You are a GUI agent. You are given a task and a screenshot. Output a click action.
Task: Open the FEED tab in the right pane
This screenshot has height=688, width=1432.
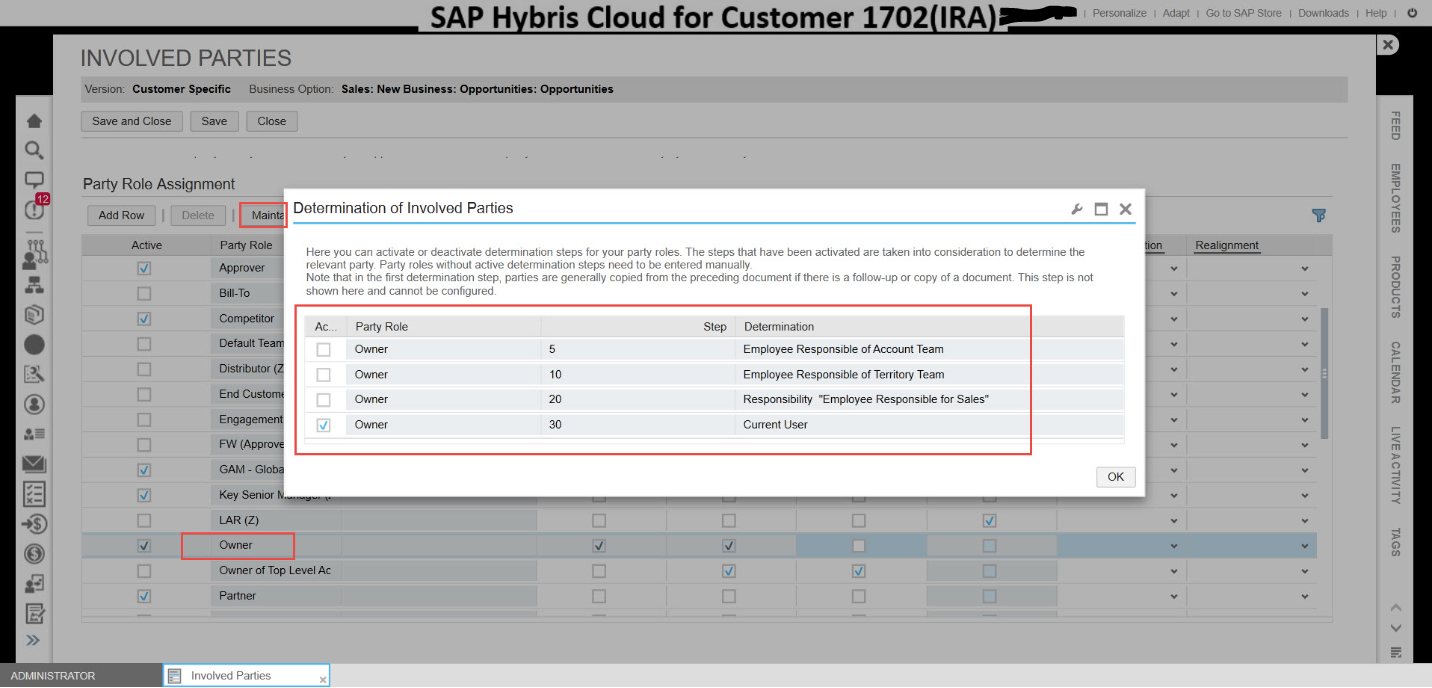1396,126
